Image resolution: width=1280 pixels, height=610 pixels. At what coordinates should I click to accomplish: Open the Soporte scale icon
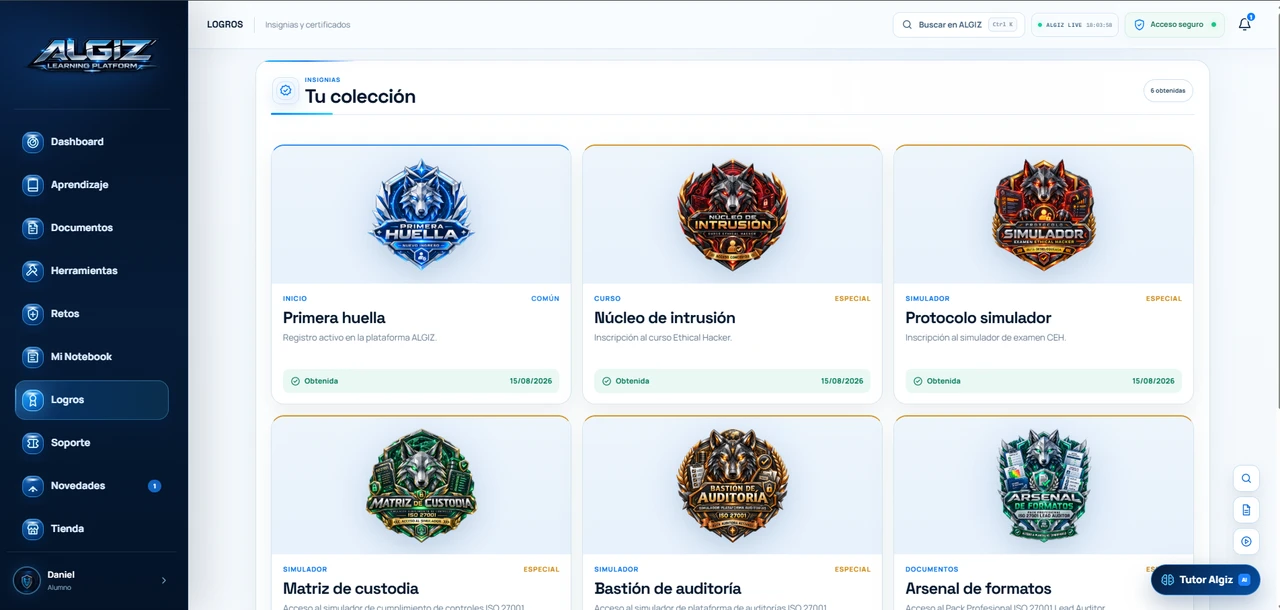(x=33, y=443)
